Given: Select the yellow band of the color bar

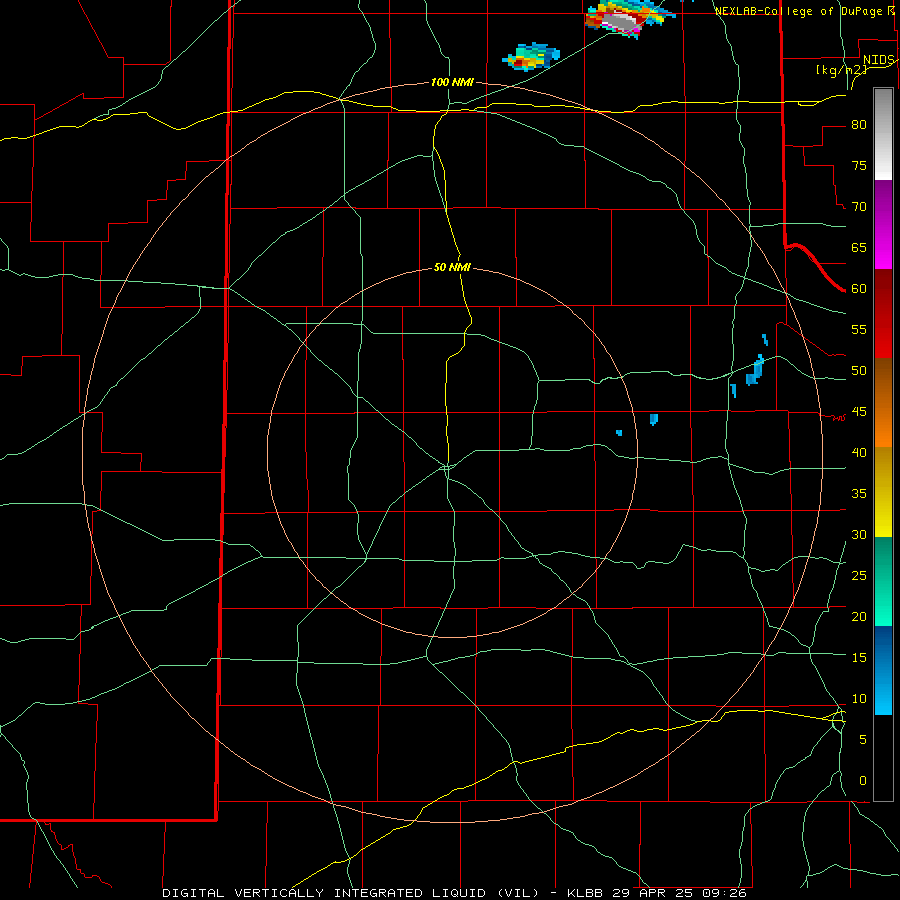Looking at the screenshot, I should coord(883,492).
